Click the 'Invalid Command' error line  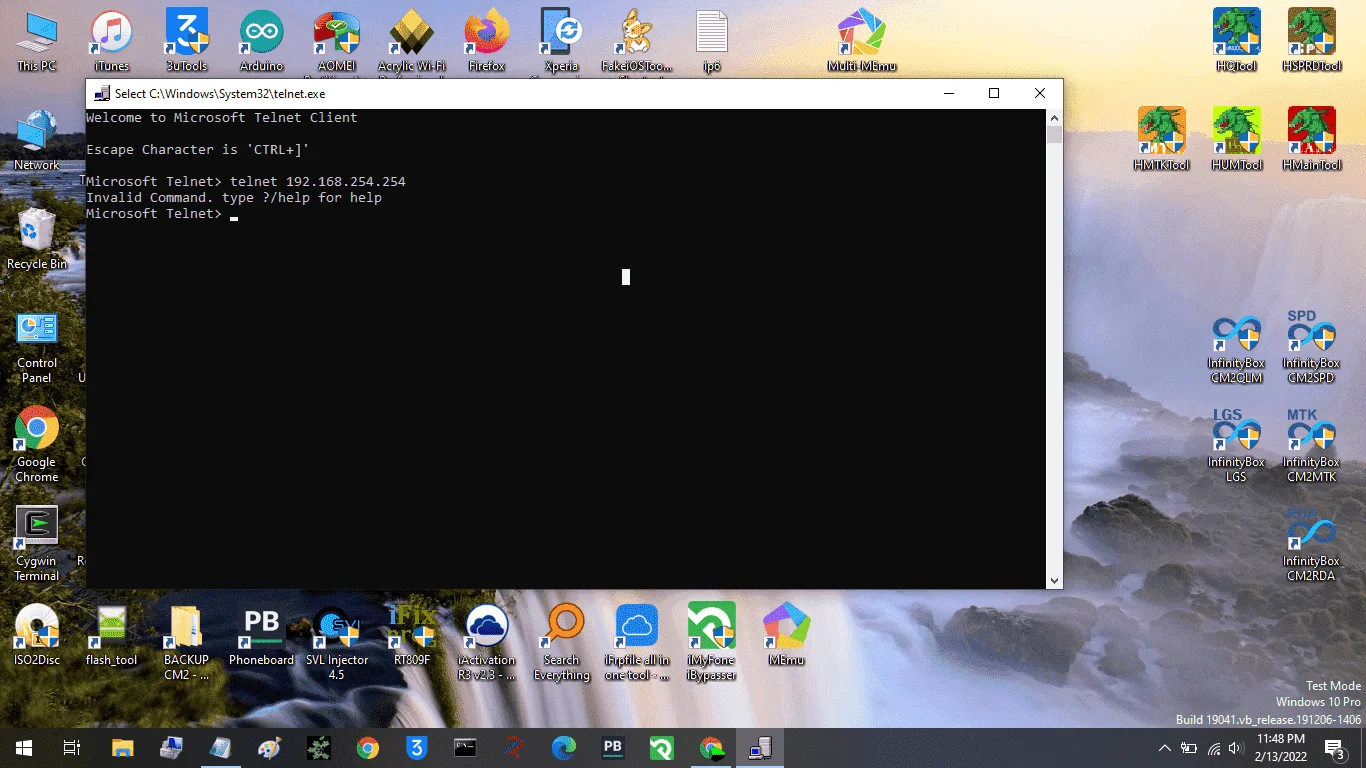234,198
